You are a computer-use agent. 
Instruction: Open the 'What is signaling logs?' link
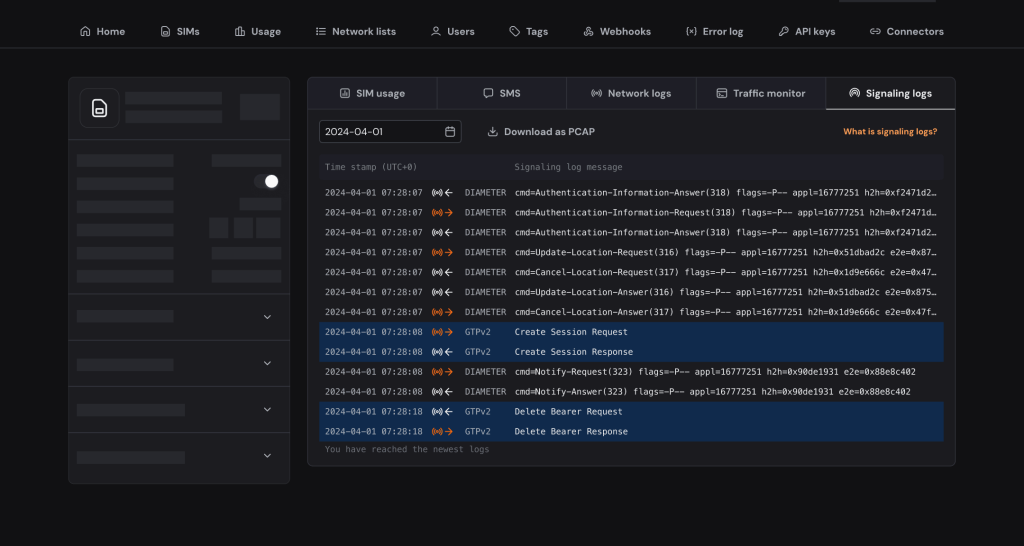pyautogui.click(x=889, y=132)
